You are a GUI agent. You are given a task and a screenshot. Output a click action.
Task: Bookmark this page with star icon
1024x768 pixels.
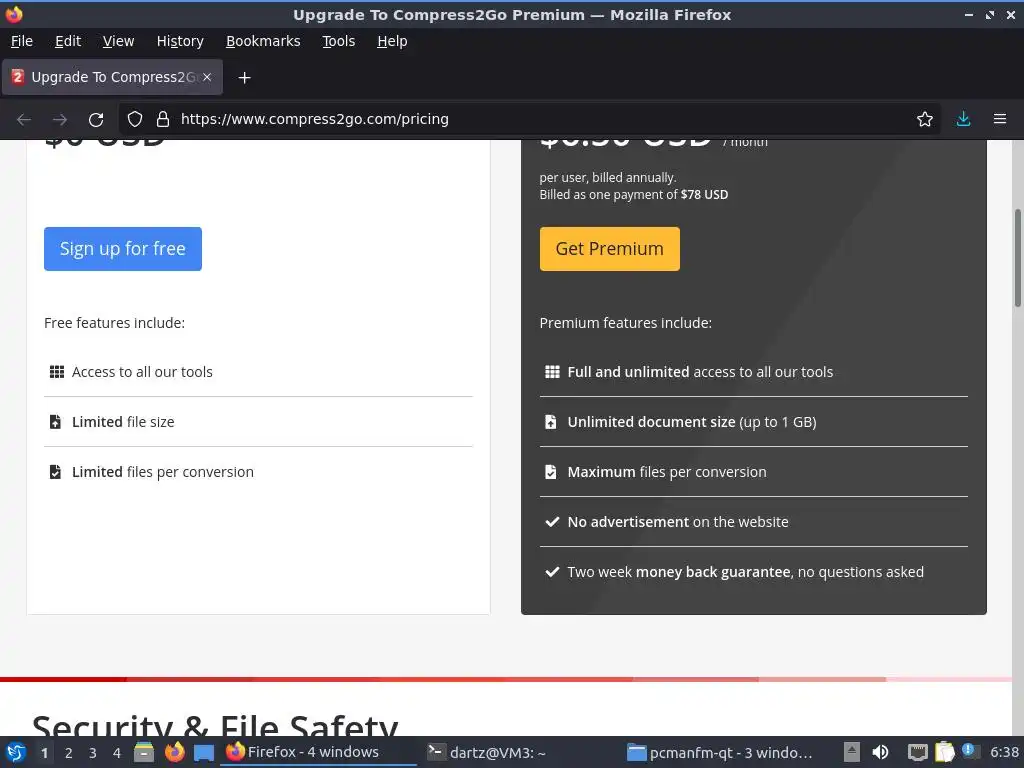tap(925, 119)
